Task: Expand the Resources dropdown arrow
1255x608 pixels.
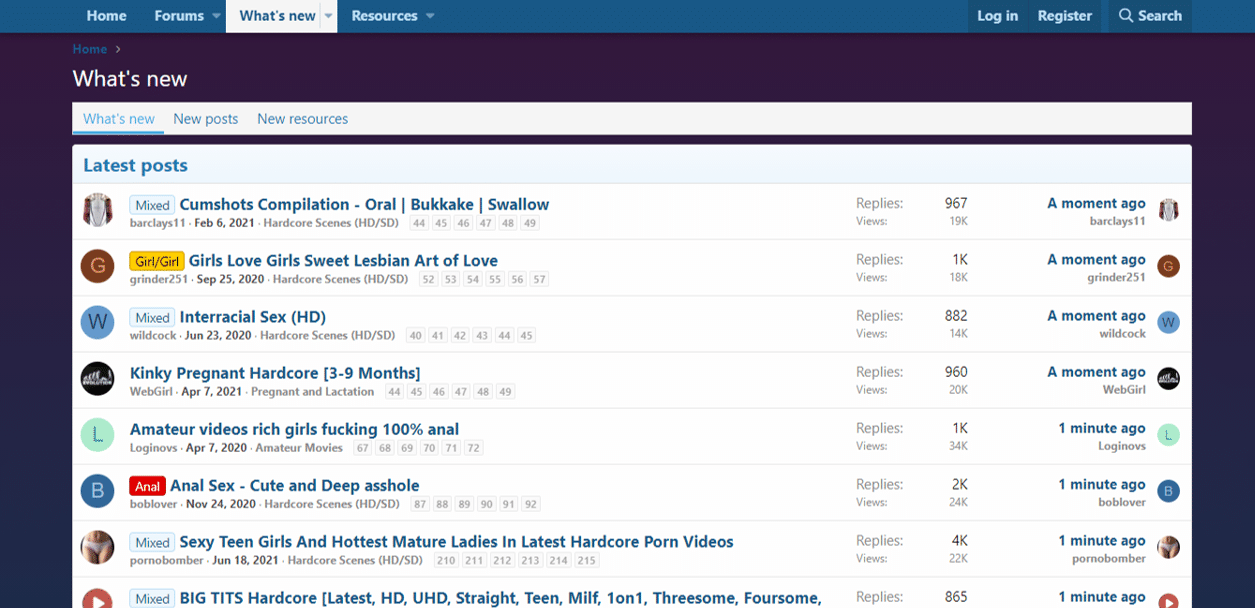Action: (430, 16)
